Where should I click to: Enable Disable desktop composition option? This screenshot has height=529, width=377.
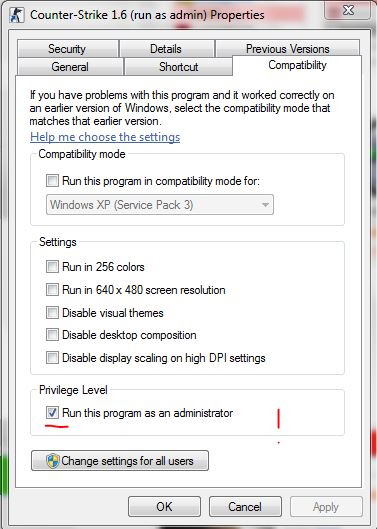click(x=52, y=335)
